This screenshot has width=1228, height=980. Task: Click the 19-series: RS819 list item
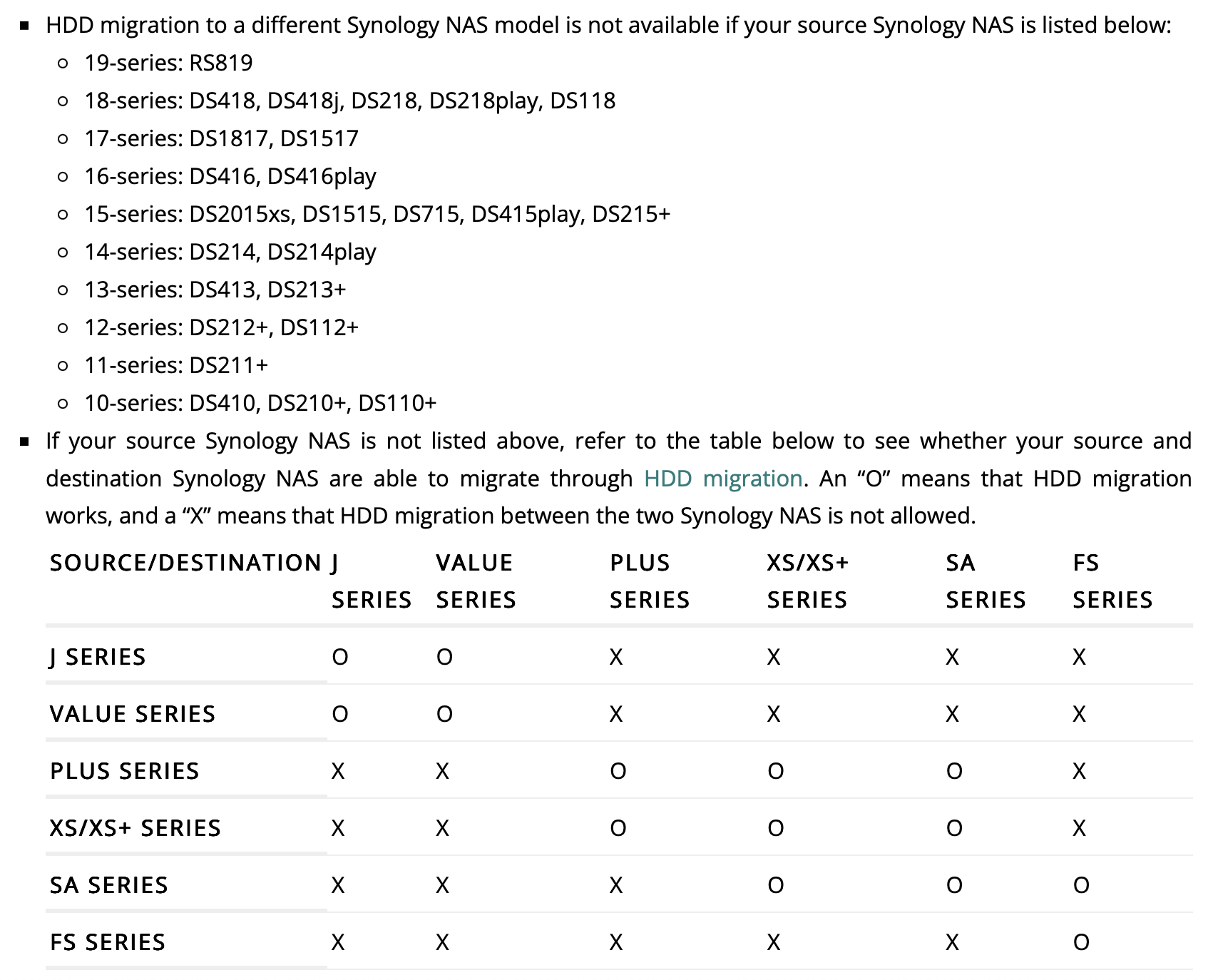pos(168,63)
